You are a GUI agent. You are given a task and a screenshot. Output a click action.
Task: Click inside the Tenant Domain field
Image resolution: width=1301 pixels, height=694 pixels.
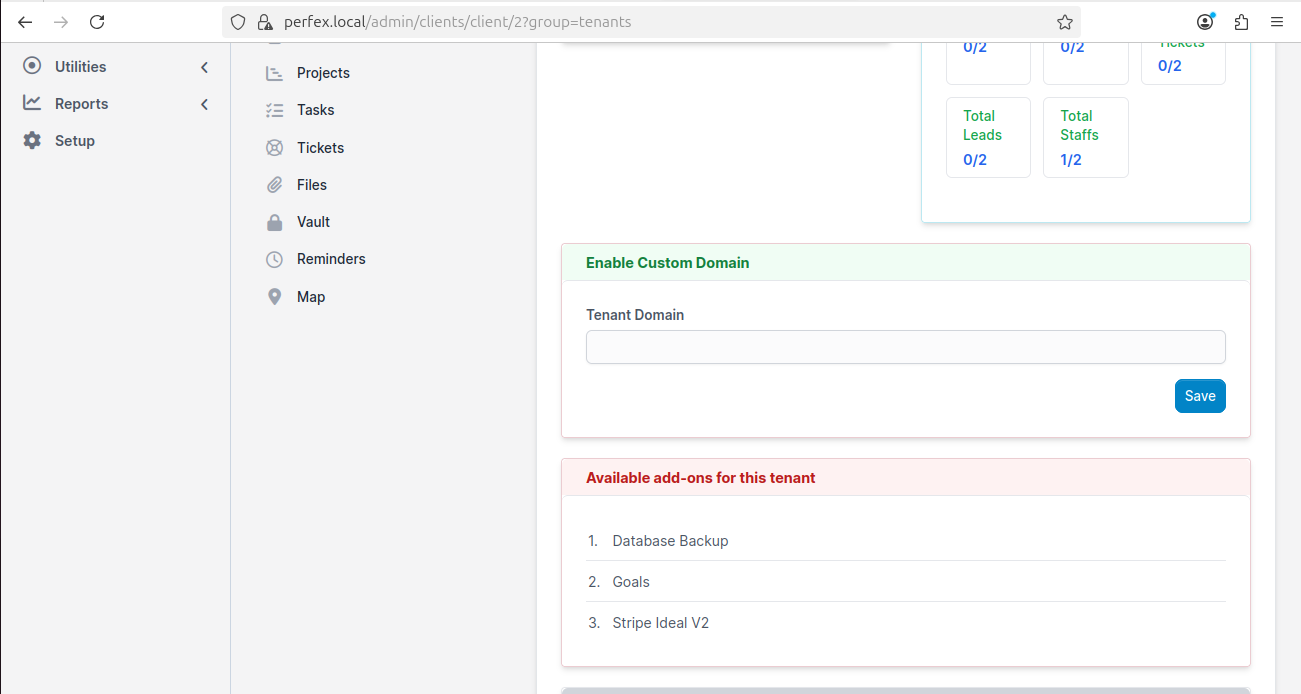click(x=905, y=347)
